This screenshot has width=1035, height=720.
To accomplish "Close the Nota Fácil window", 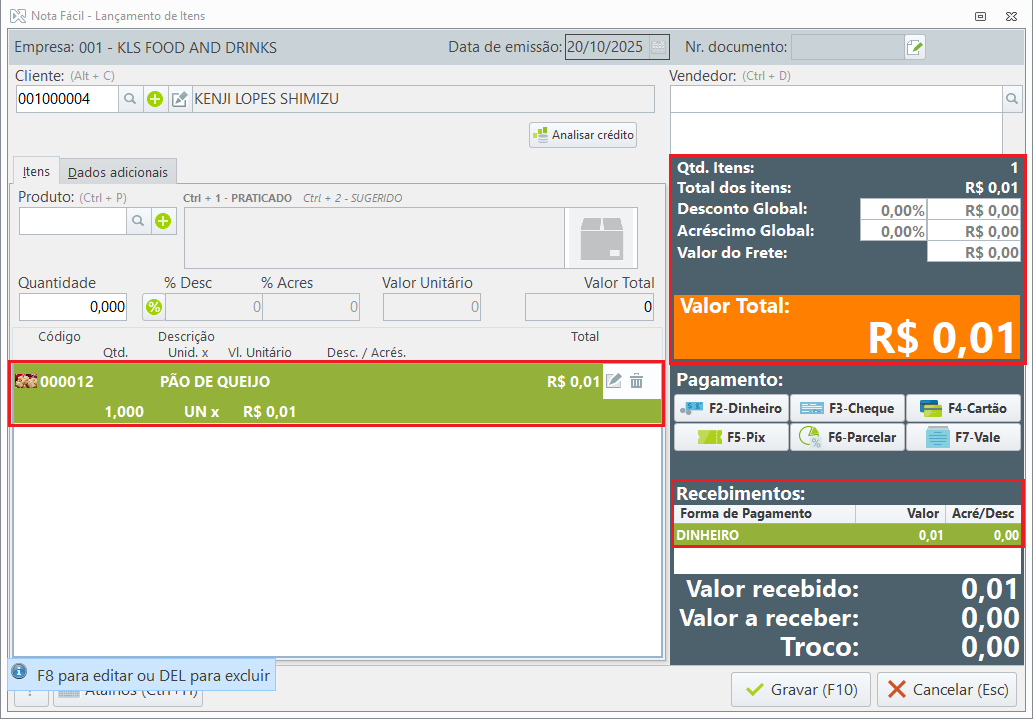I will [x=1011, y=16].
